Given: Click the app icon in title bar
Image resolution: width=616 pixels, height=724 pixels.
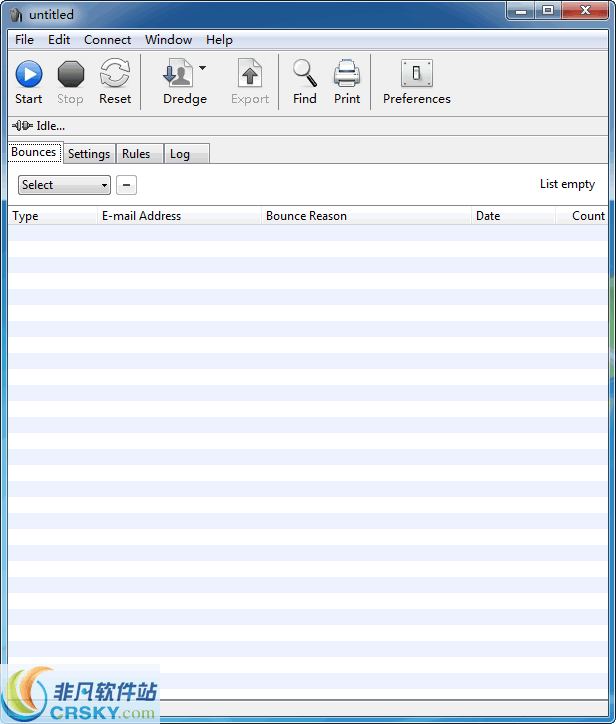Looking at the screenshot, I should click(x=17, y=15).
